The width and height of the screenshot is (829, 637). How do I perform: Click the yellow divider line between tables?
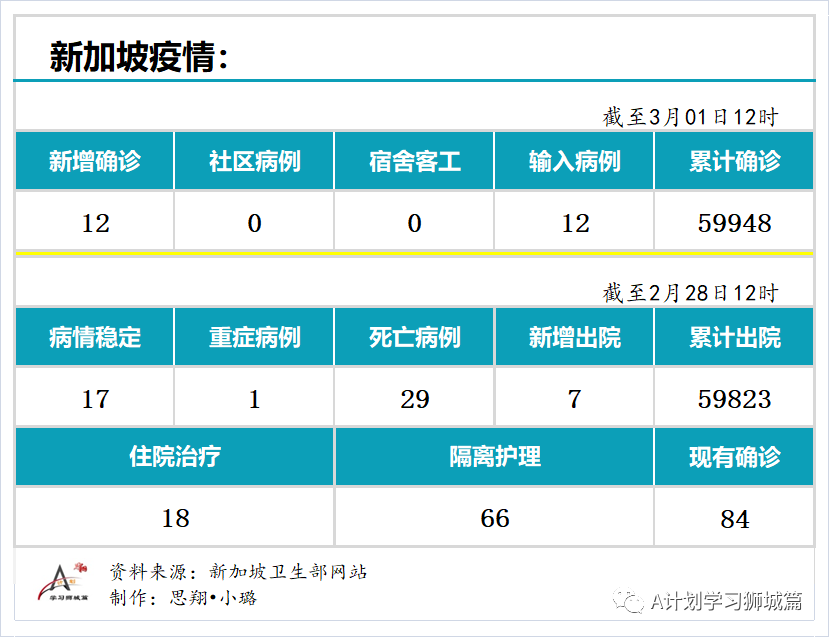click(413, 253)
